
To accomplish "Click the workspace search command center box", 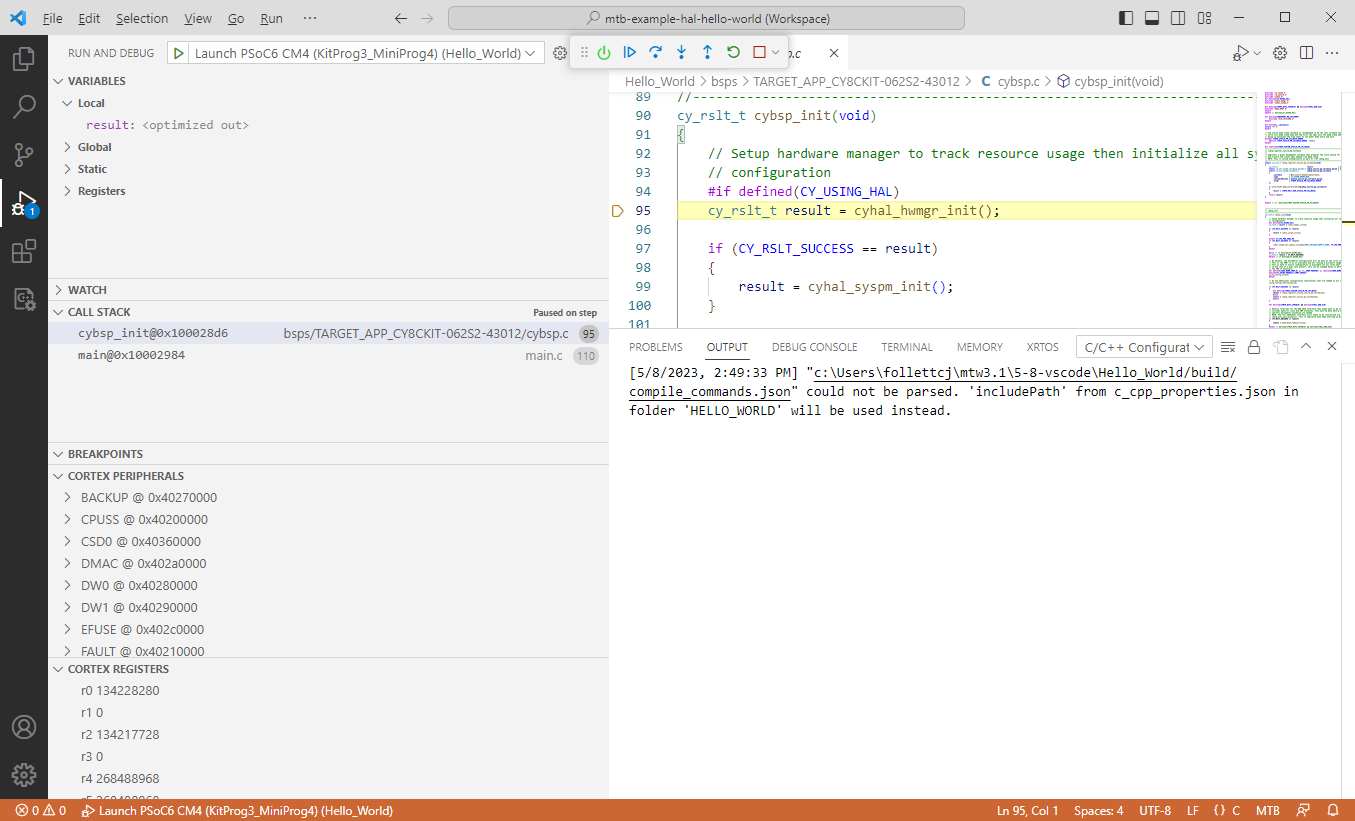I will point(706,18).
